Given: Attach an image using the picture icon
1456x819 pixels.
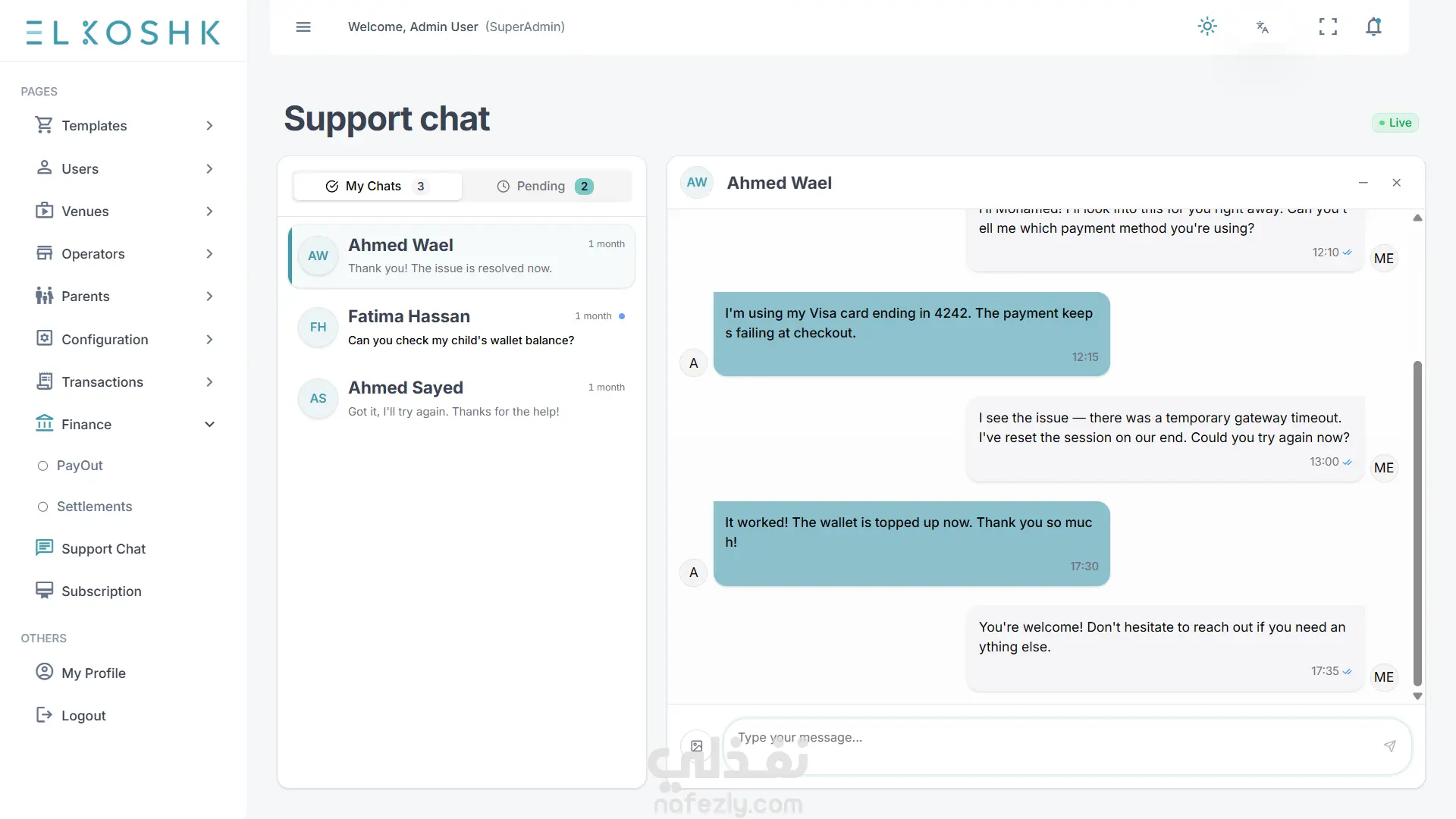Looking at the screenshot, I should pyautogui.click(x=697, y=746).
